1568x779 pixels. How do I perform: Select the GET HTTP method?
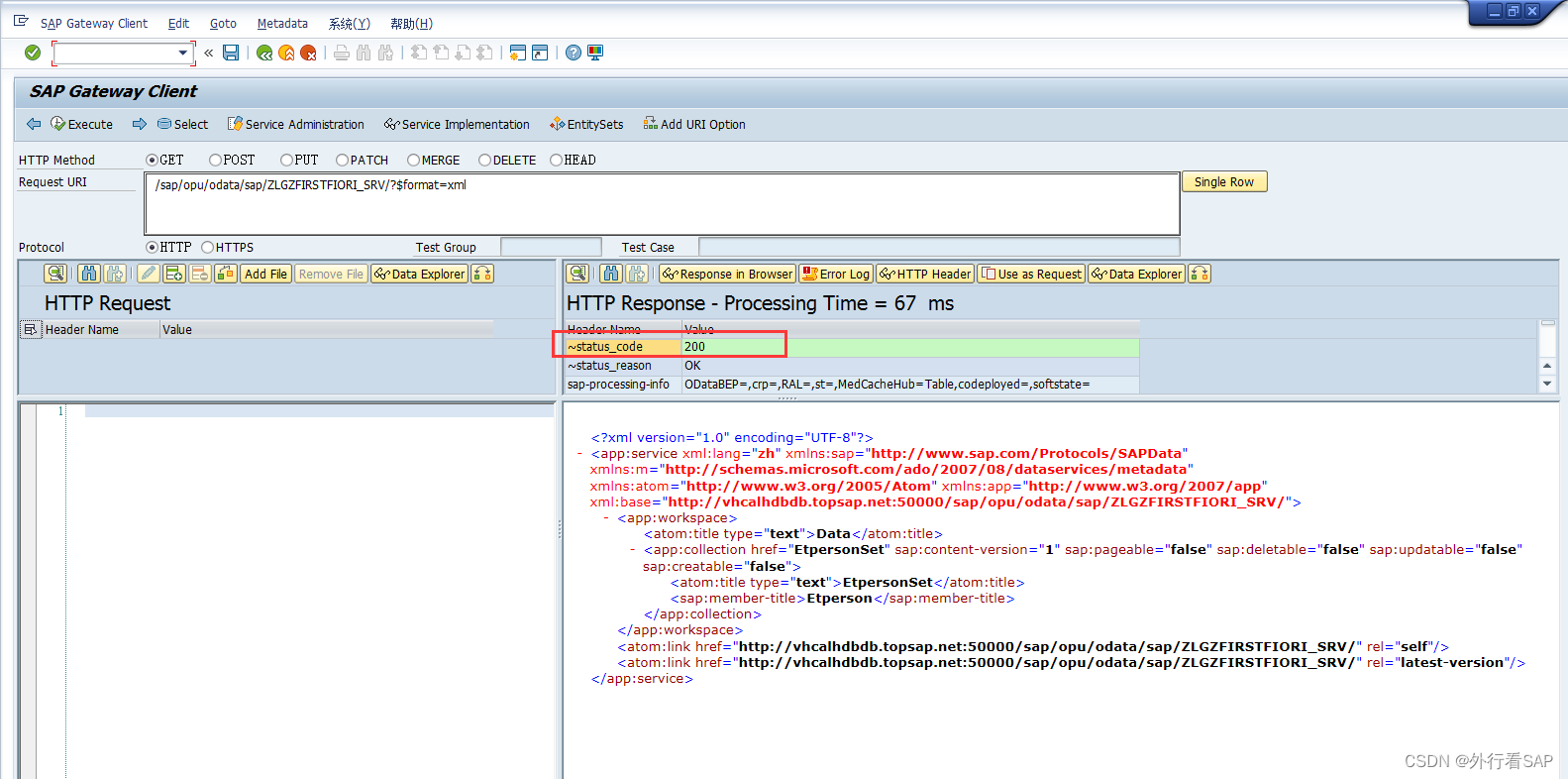pyautogui.click(x=152, y=160)
